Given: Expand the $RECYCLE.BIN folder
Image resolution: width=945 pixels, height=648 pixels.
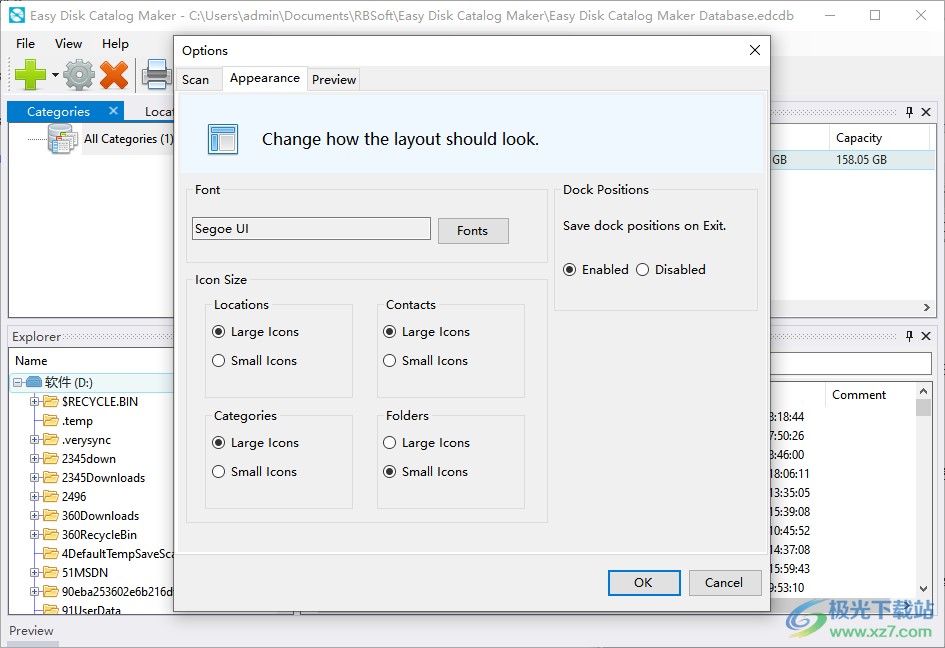Looking at the screenshot, I should pos(35,401).
